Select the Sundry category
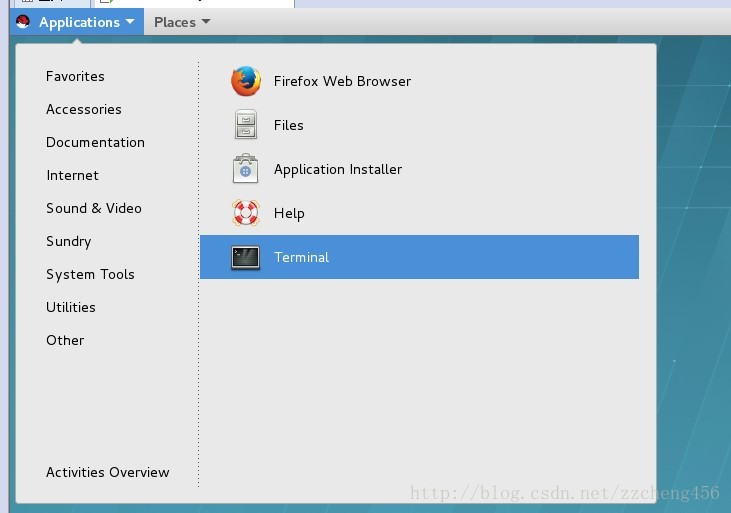 click(69, 242)
